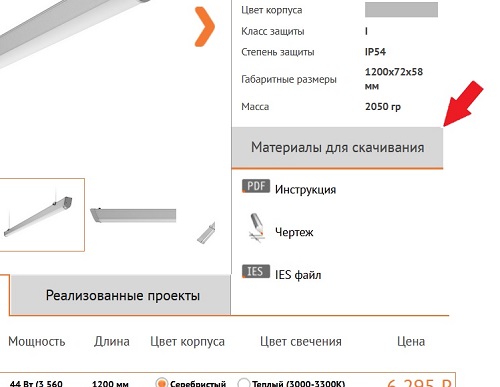Click the orange next-image chevron arrow

tap(205, 26)
